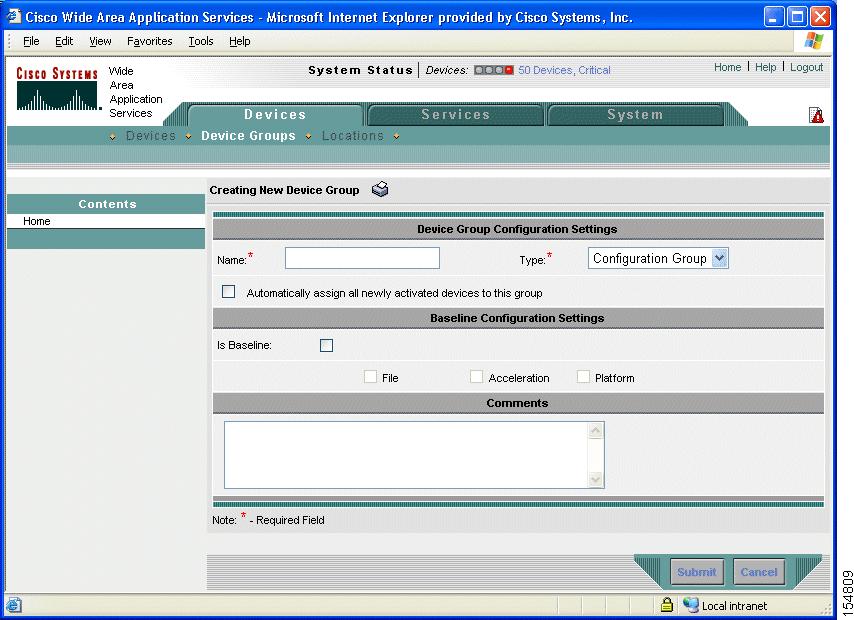Click the page icon in the status bar
The width and height of the screenshot is (854, 620).
click(x=14, y=605)
